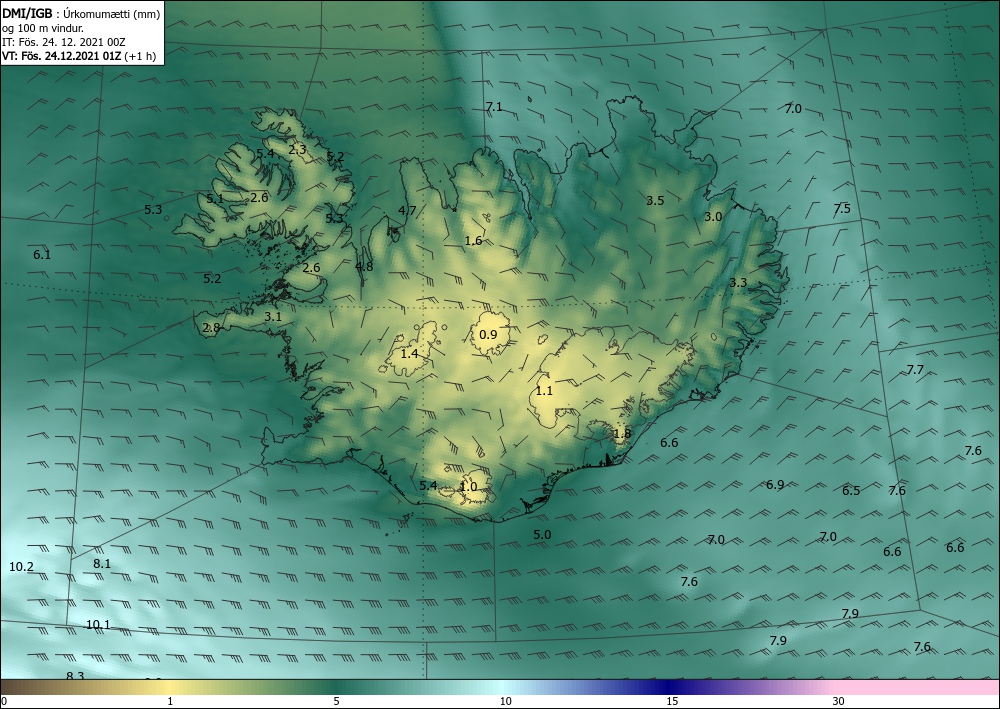Select the 'VT: Fös. 24.12.2021 01Z (+1 h)' line
Screen dimensions: 1000x709
point(78,55)
